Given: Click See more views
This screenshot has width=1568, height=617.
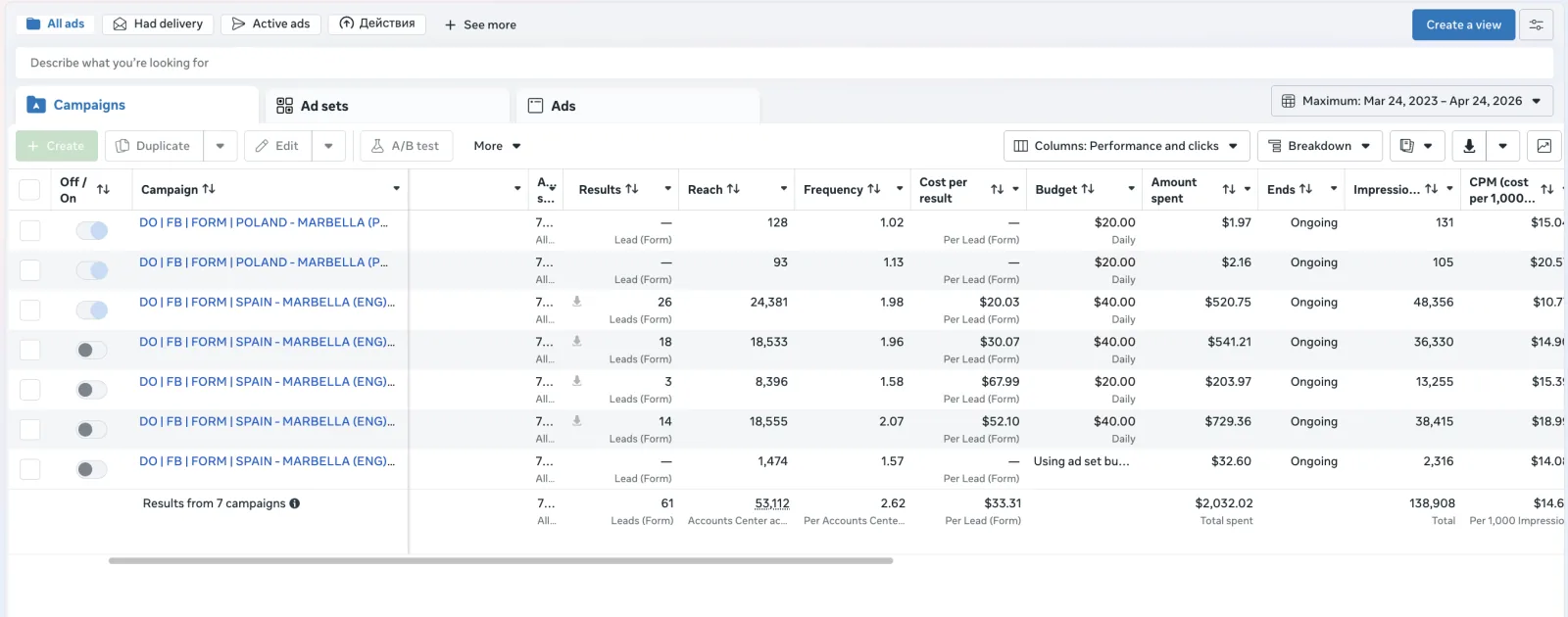Looking at the screenshot, I should (480, 24).
